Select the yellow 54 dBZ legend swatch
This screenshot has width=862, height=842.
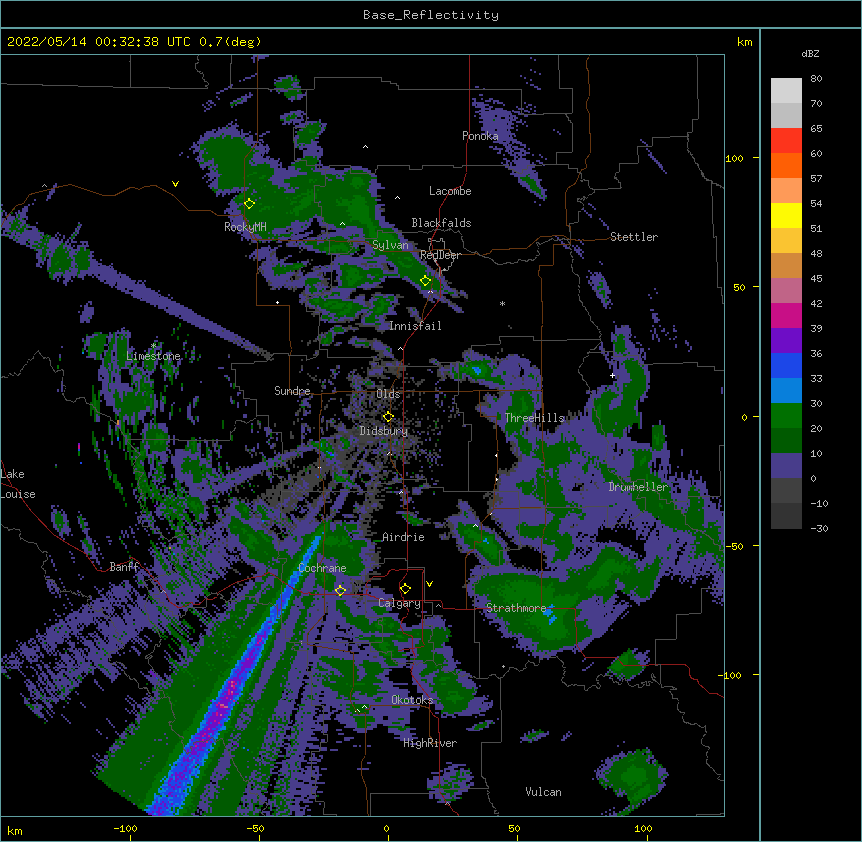786,215
